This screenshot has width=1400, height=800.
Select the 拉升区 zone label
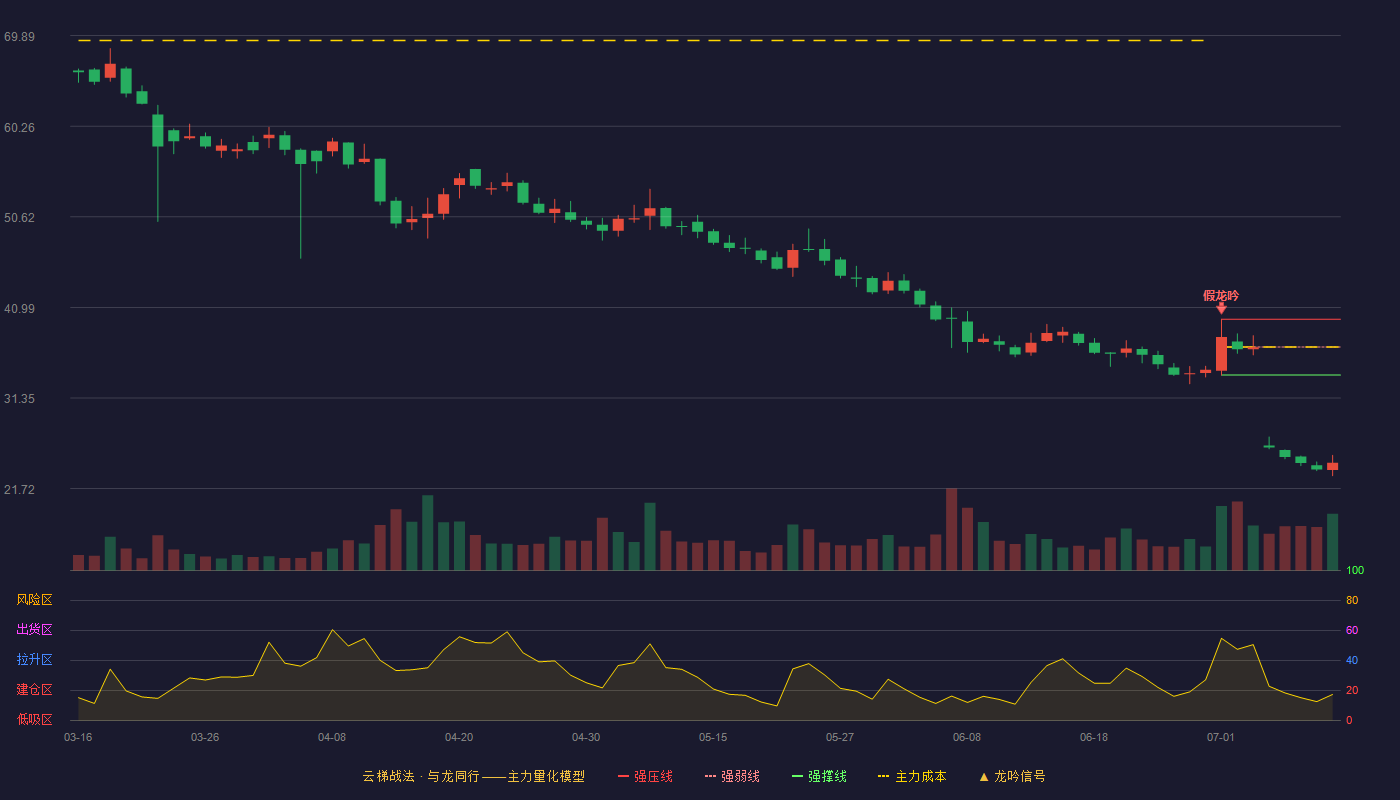pyautogui.click(x=34, y=660)
